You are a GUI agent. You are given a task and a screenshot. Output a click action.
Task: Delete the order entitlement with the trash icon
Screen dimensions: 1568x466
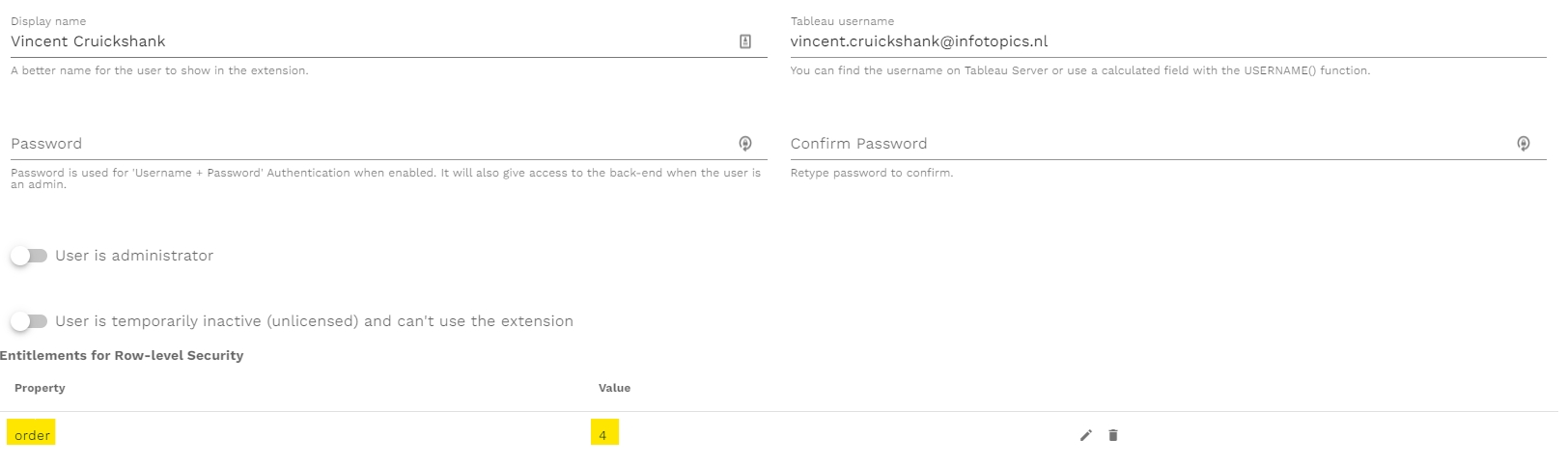(1113, 435)
